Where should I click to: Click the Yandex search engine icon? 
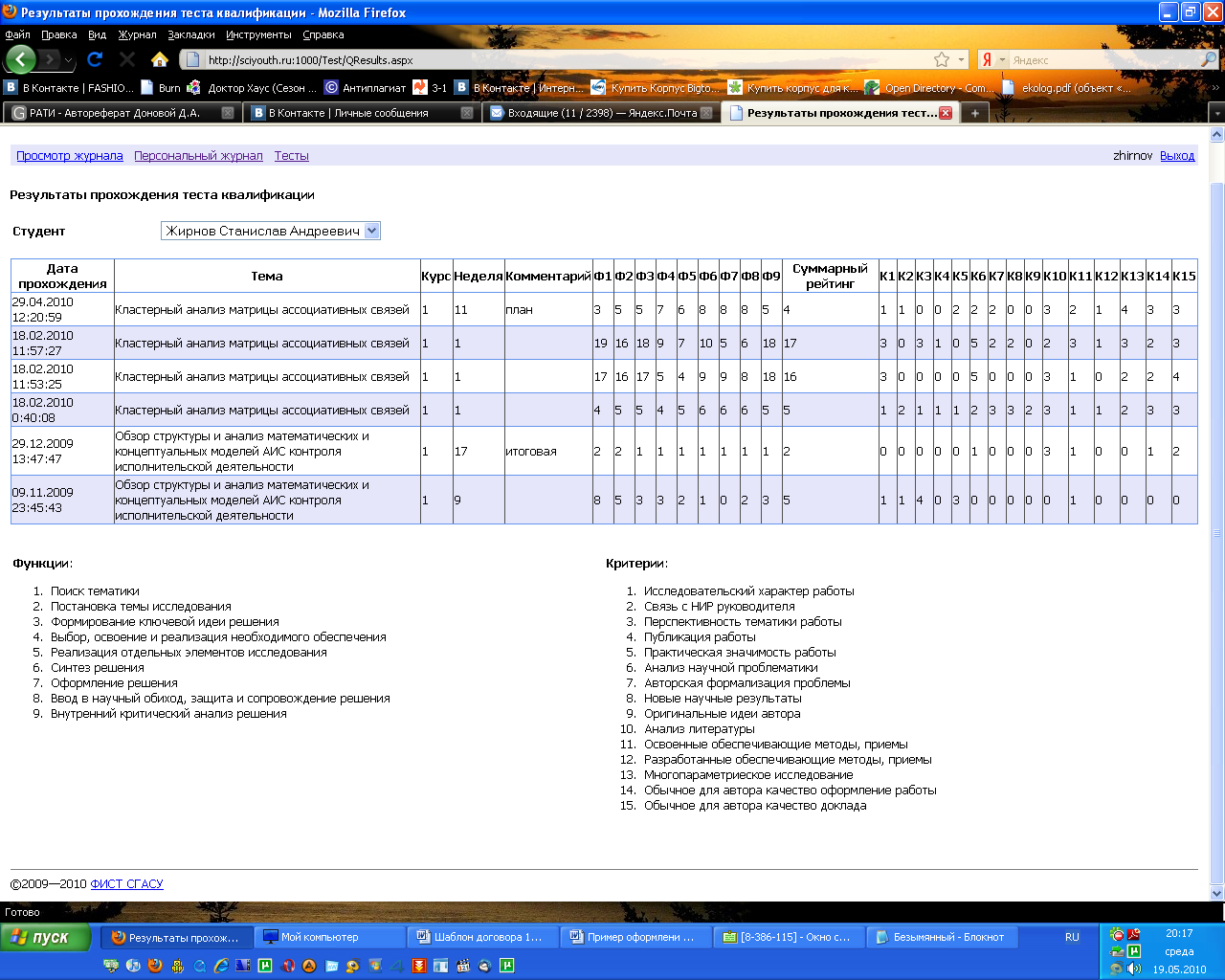(x=987, y=59)
